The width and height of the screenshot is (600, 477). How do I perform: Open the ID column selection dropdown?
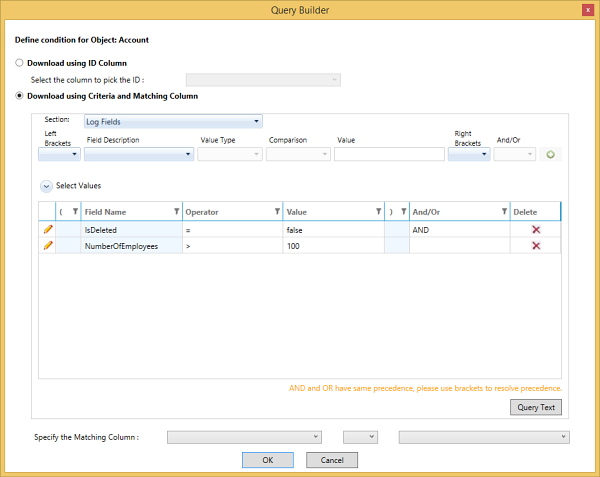tap(263, 80)
